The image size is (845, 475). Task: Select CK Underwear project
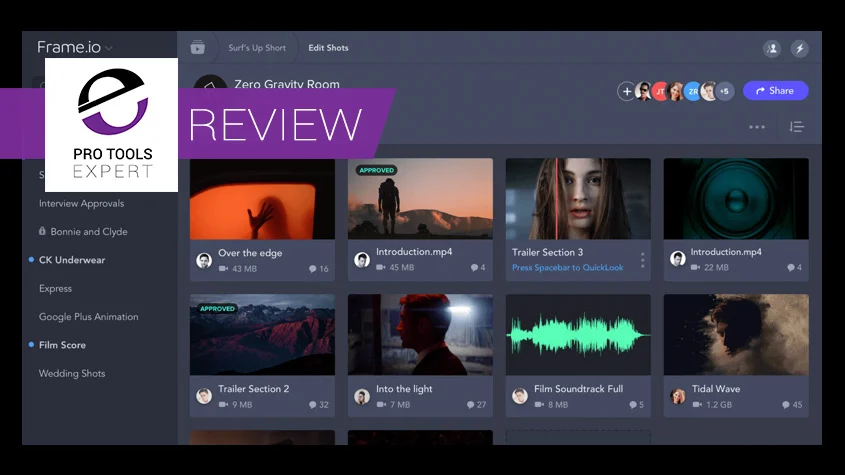(72, 260)
